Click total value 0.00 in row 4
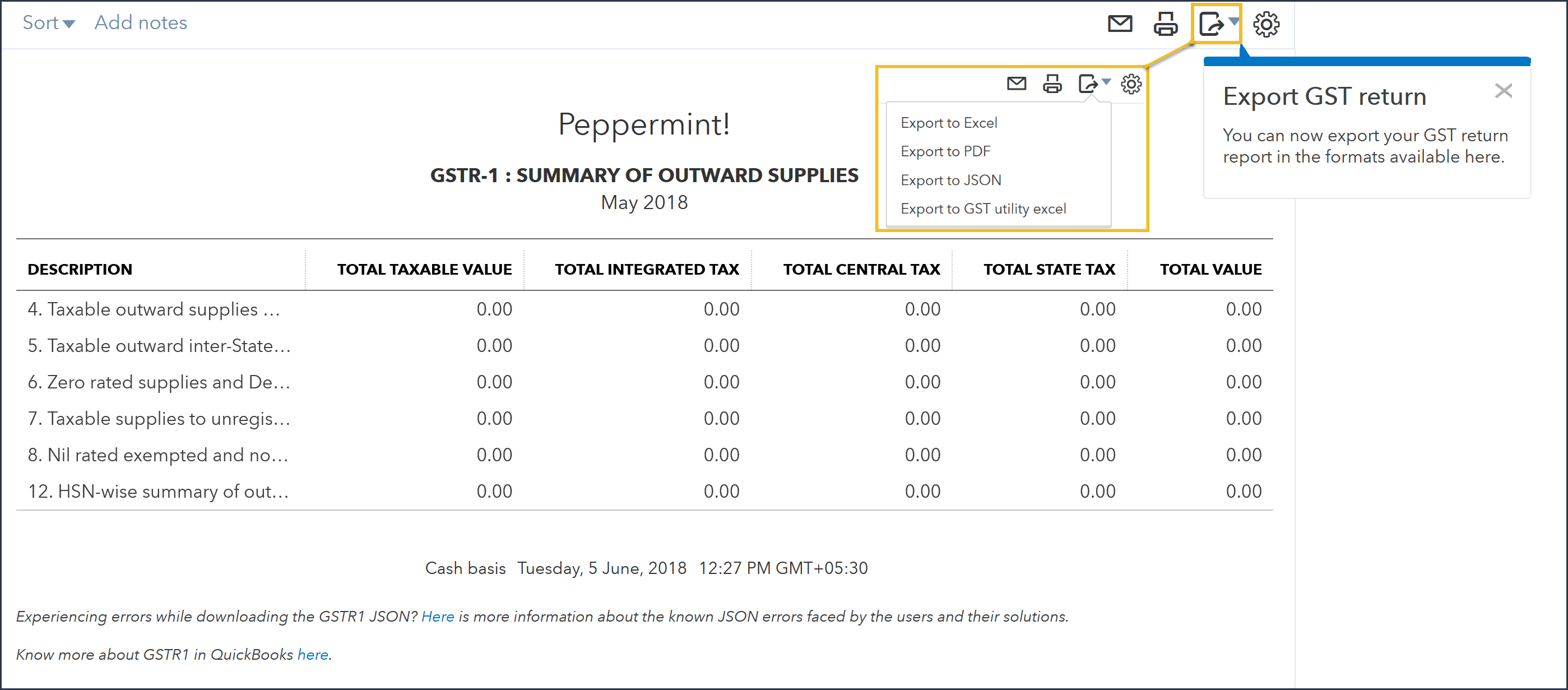The height and width of the screenshot is (690, 1568). [x=1243, y=309]
